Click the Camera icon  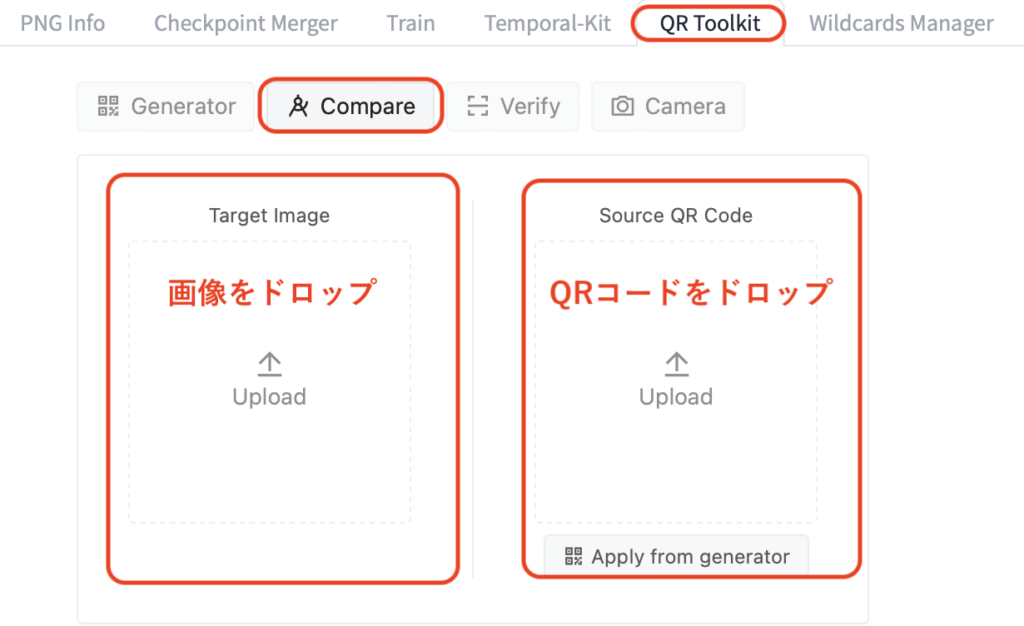click(x=623, y=106)
